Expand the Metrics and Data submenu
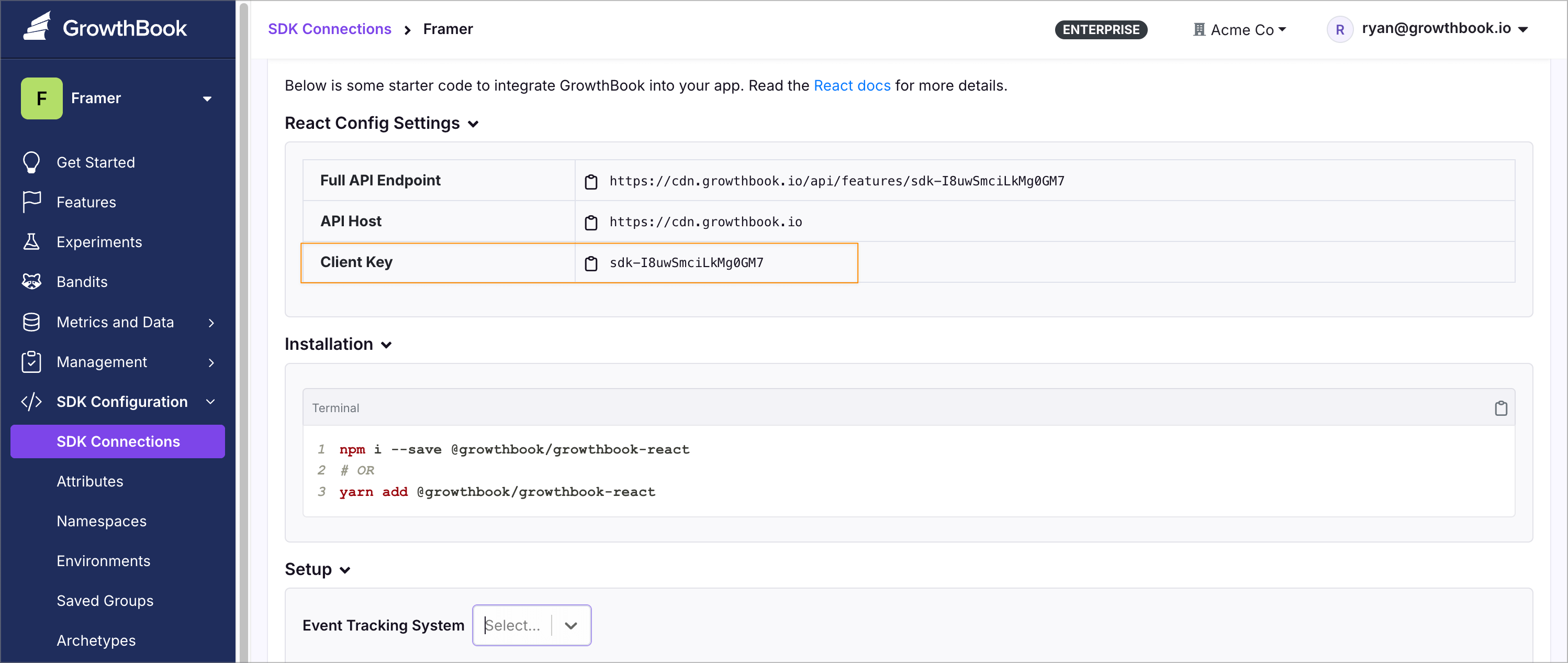Image resolution: width=1568 pixels, height=663 pixels. coord(211,323)
